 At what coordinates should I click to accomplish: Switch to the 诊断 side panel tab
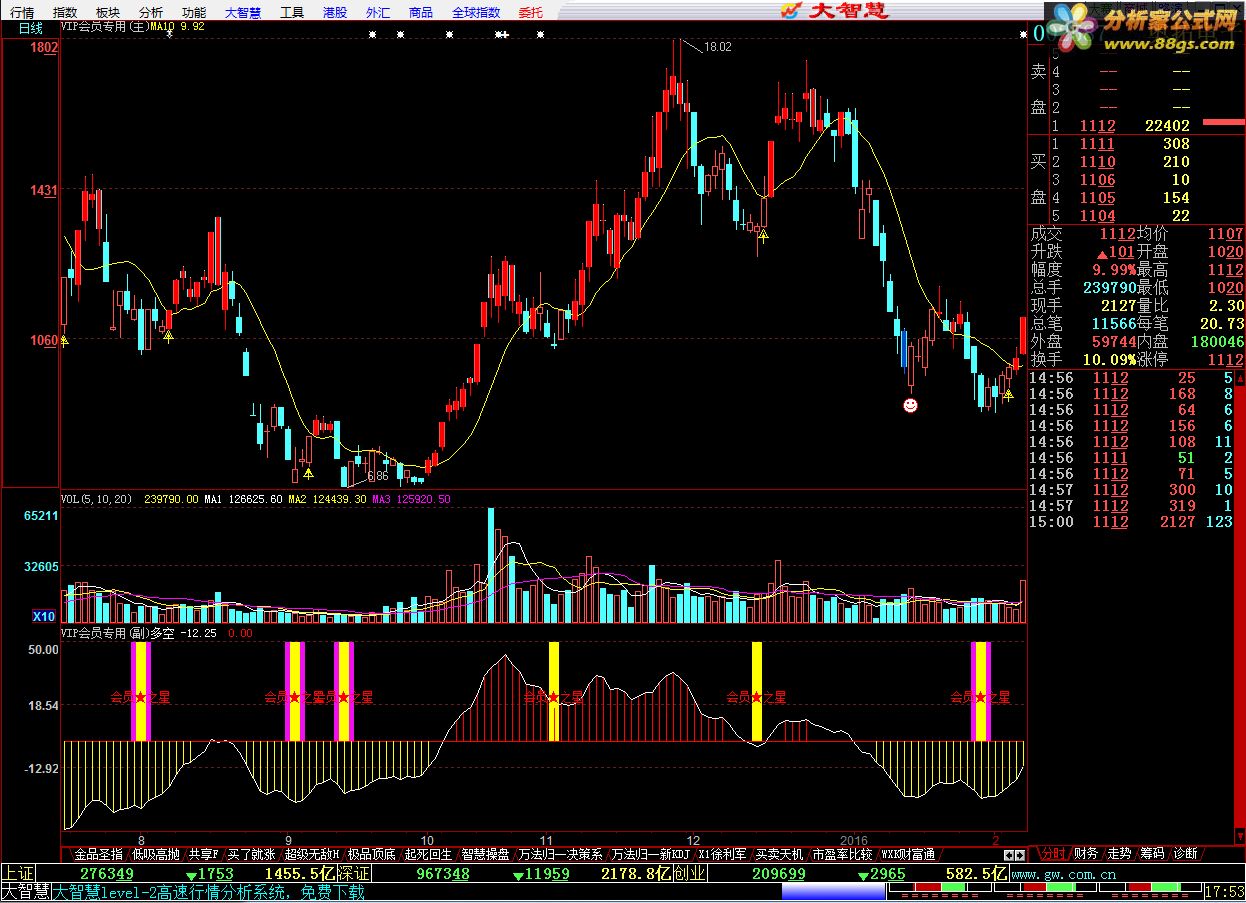coord(1185,854)
